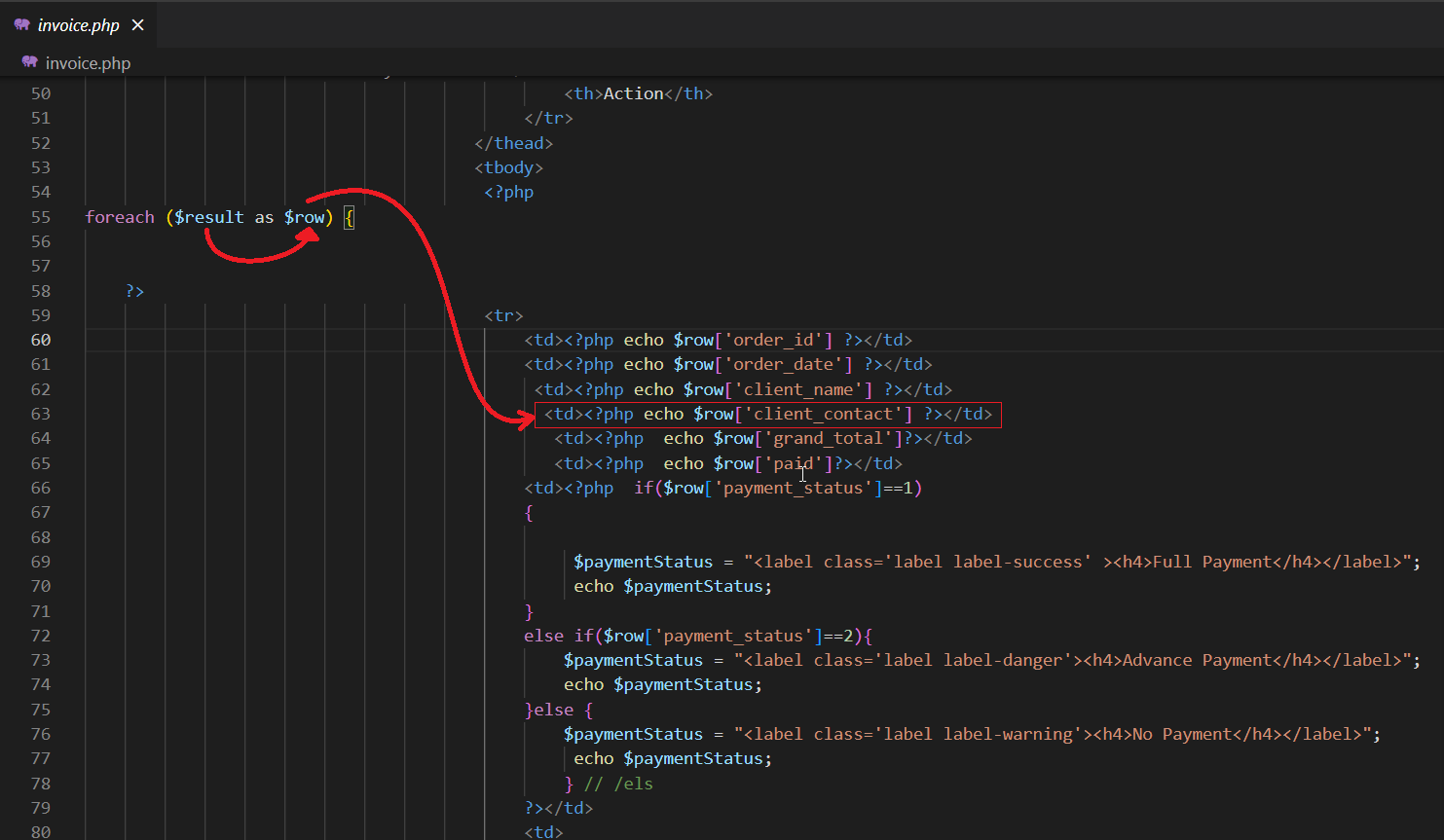Click line number 50 in the gutter
Screen dimensions: 1444x840
click(40, 93)
